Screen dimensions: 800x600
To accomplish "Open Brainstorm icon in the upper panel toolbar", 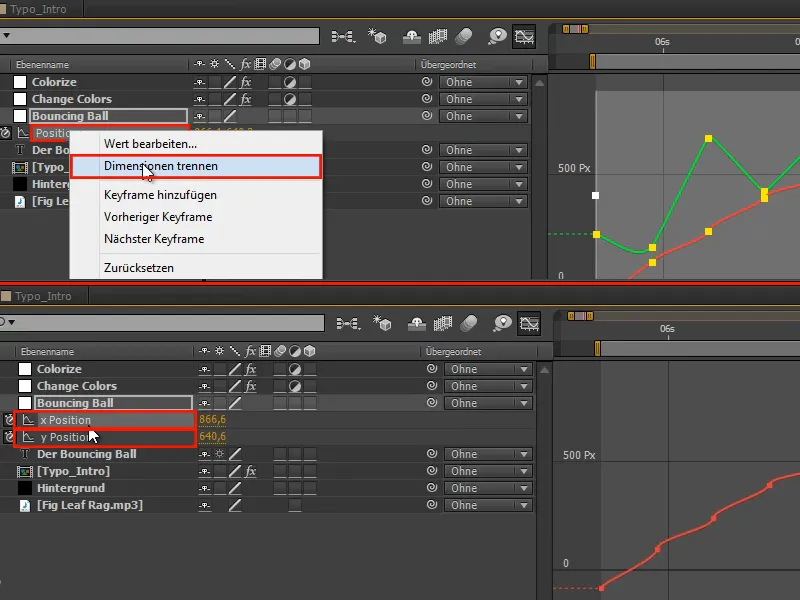I will (x=497, y=36).
